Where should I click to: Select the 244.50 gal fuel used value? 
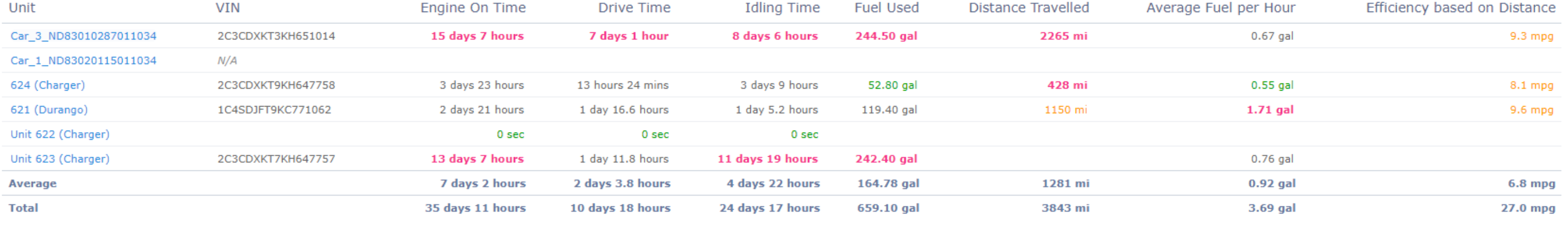point(886,36)
